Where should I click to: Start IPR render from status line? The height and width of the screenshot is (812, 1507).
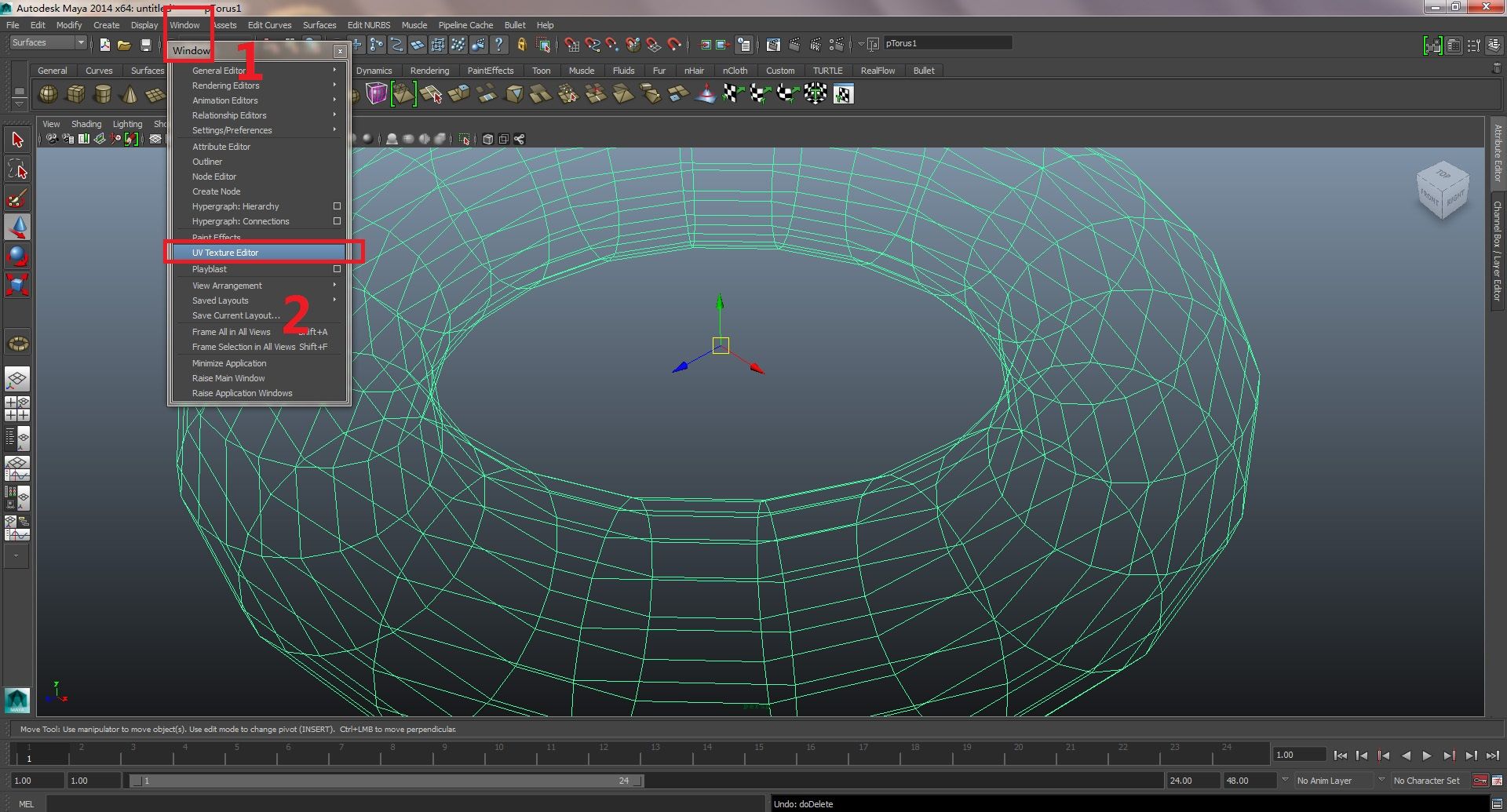click(816, 45)
